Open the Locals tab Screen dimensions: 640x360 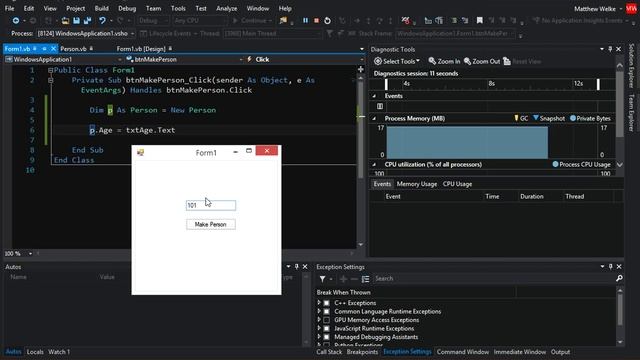tap(35, 352)
